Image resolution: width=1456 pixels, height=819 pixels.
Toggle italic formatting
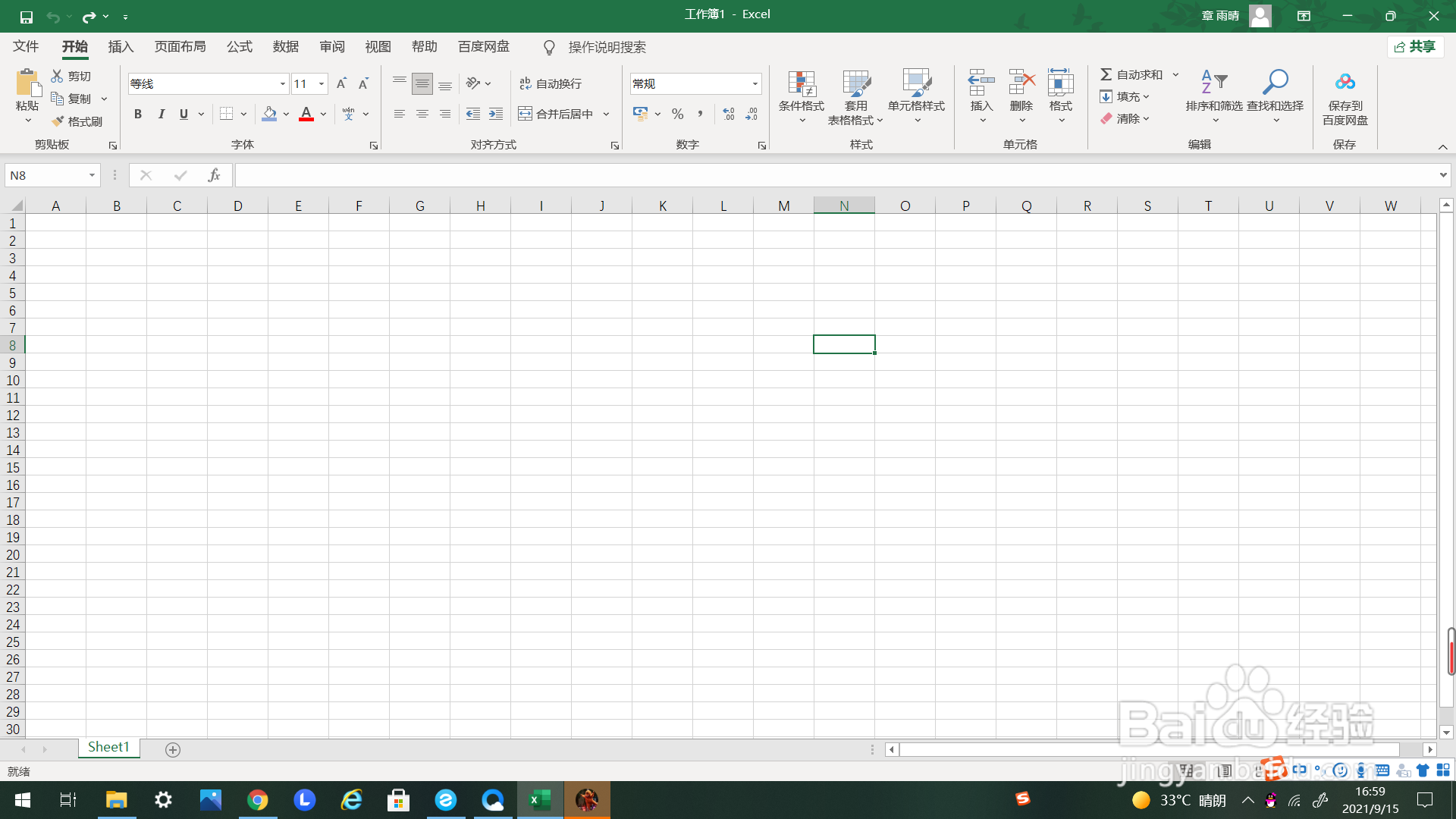[x=161, y=114]
